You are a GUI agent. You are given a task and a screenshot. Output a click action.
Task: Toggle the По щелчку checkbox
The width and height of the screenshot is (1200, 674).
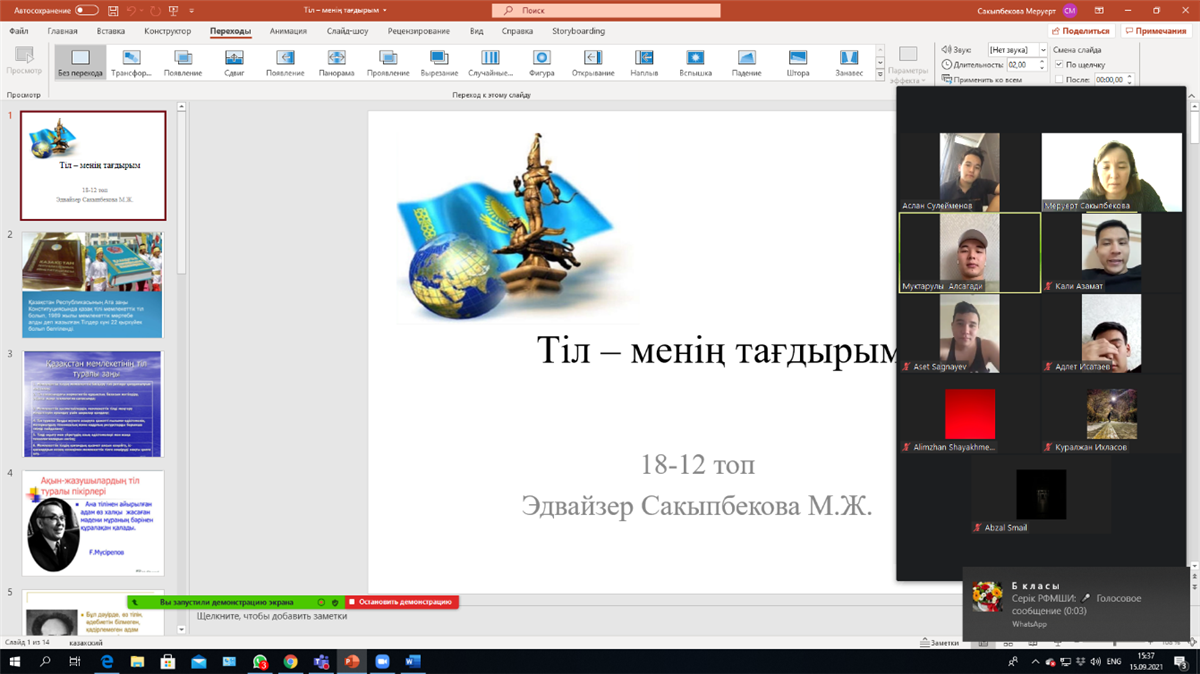(1059, 64)
